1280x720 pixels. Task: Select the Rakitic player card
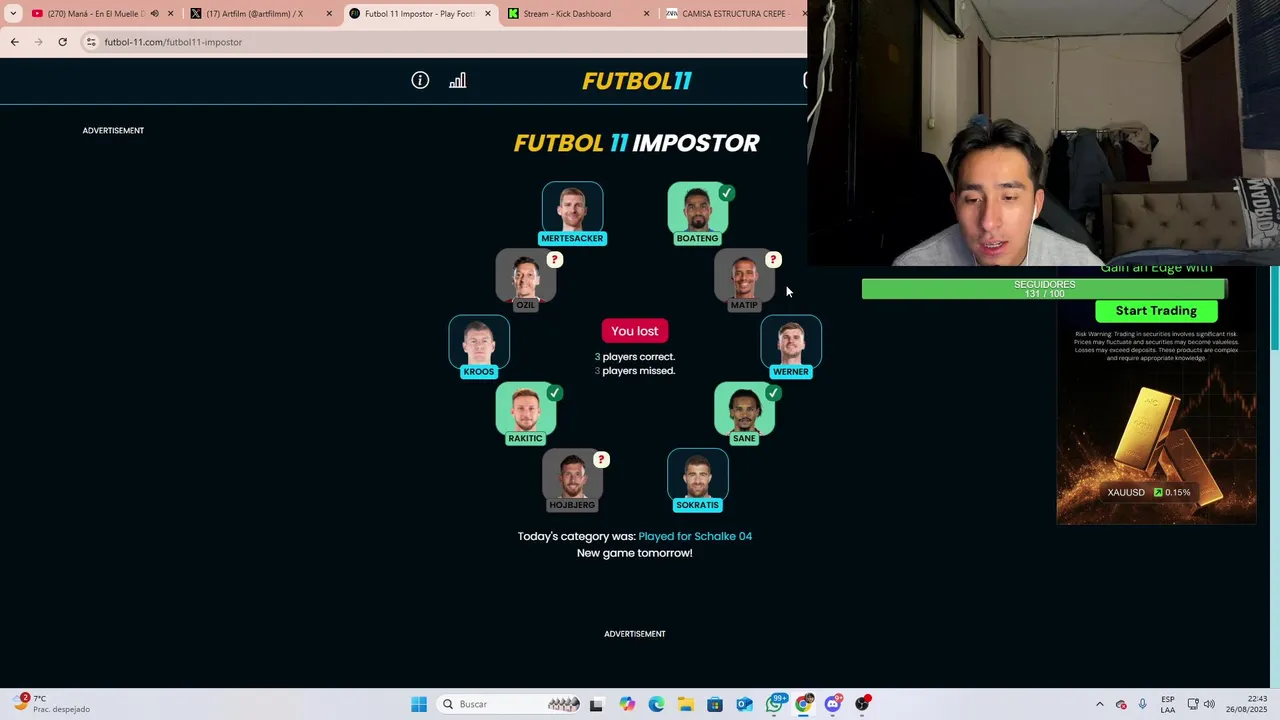tap(526, 413)
